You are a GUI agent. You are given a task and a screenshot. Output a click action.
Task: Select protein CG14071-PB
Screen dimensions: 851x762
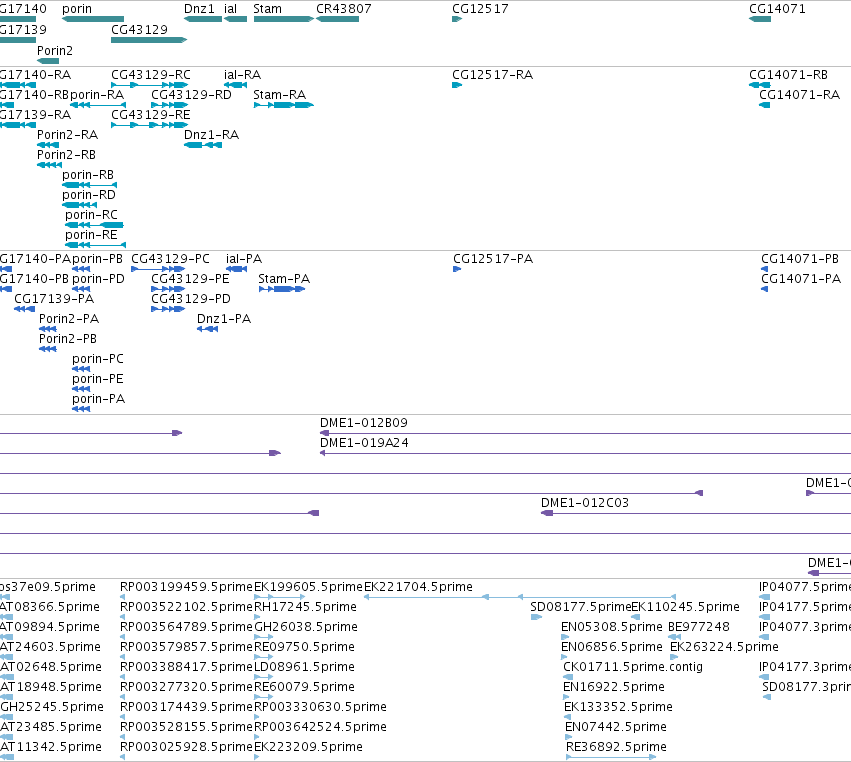coord(765,269)
